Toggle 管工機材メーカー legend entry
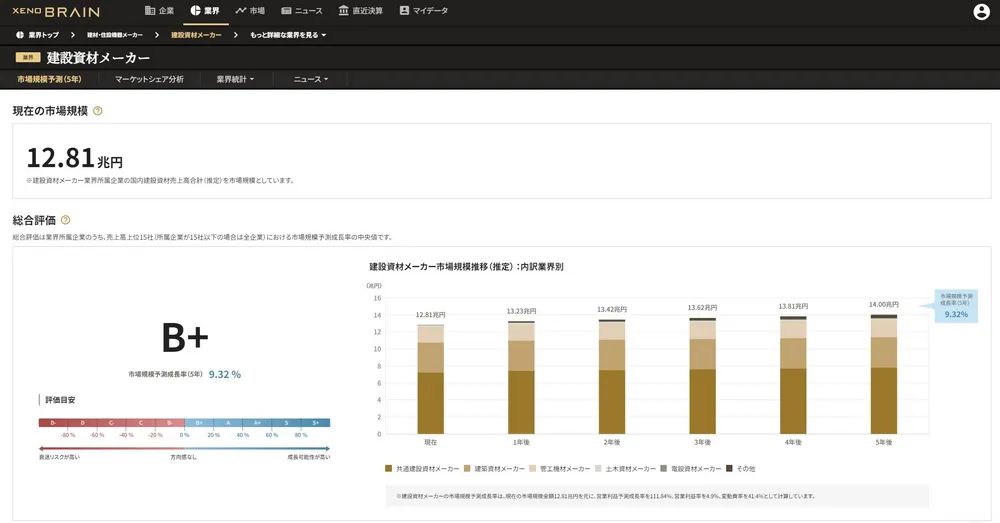 click(560, 469)
